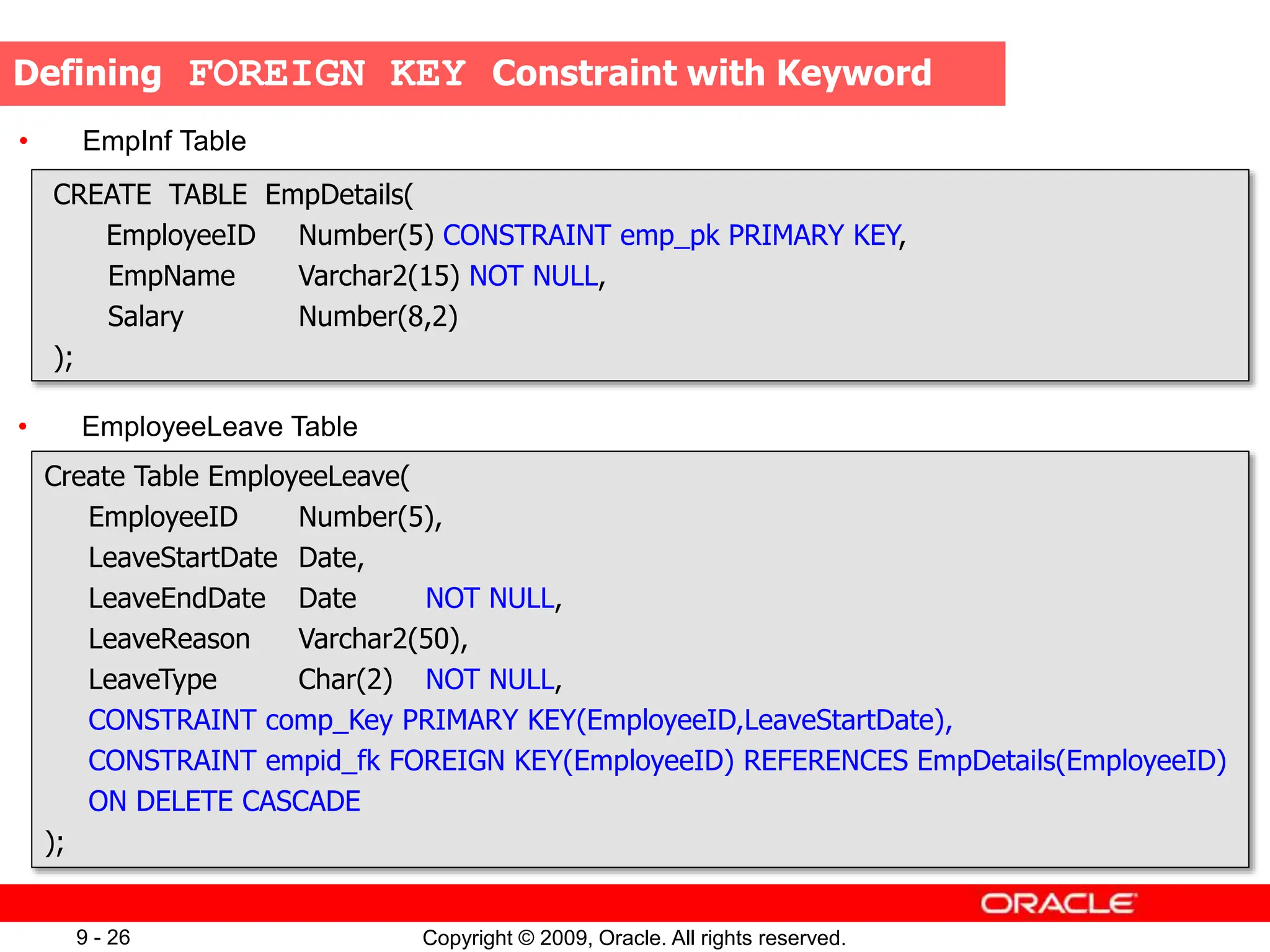This screenshot has height=952, width=1270.
Task: Click the 'LeaveStartDate' column name
Action: click(x=183, y=557)
